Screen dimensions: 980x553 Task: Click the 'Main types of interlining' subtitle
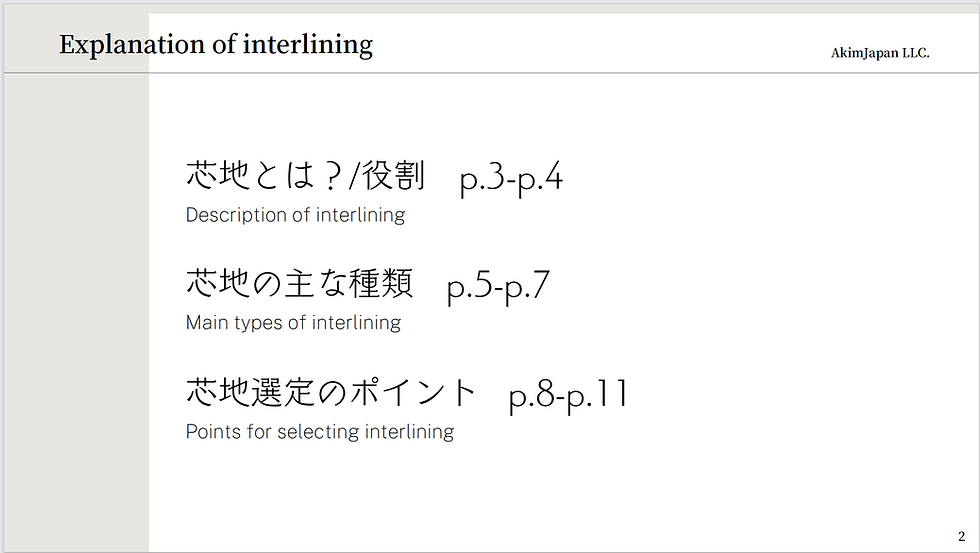[293, 323]
